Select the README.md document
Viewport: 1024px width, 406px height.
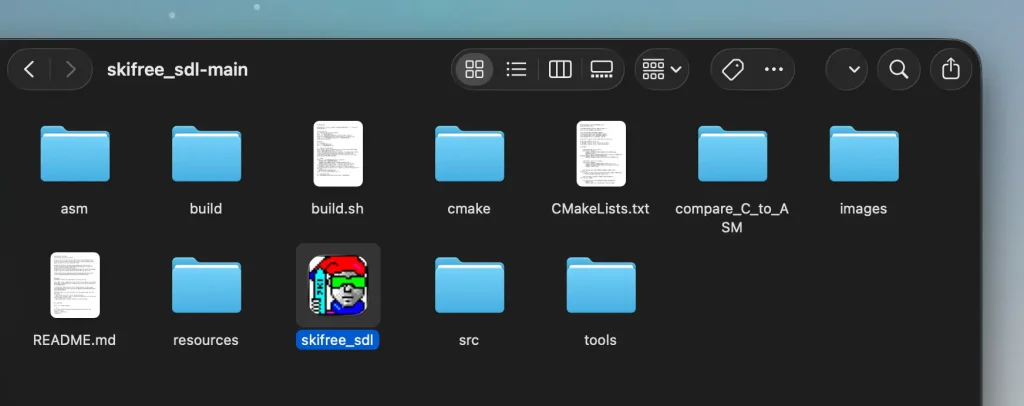pos(75,285)
